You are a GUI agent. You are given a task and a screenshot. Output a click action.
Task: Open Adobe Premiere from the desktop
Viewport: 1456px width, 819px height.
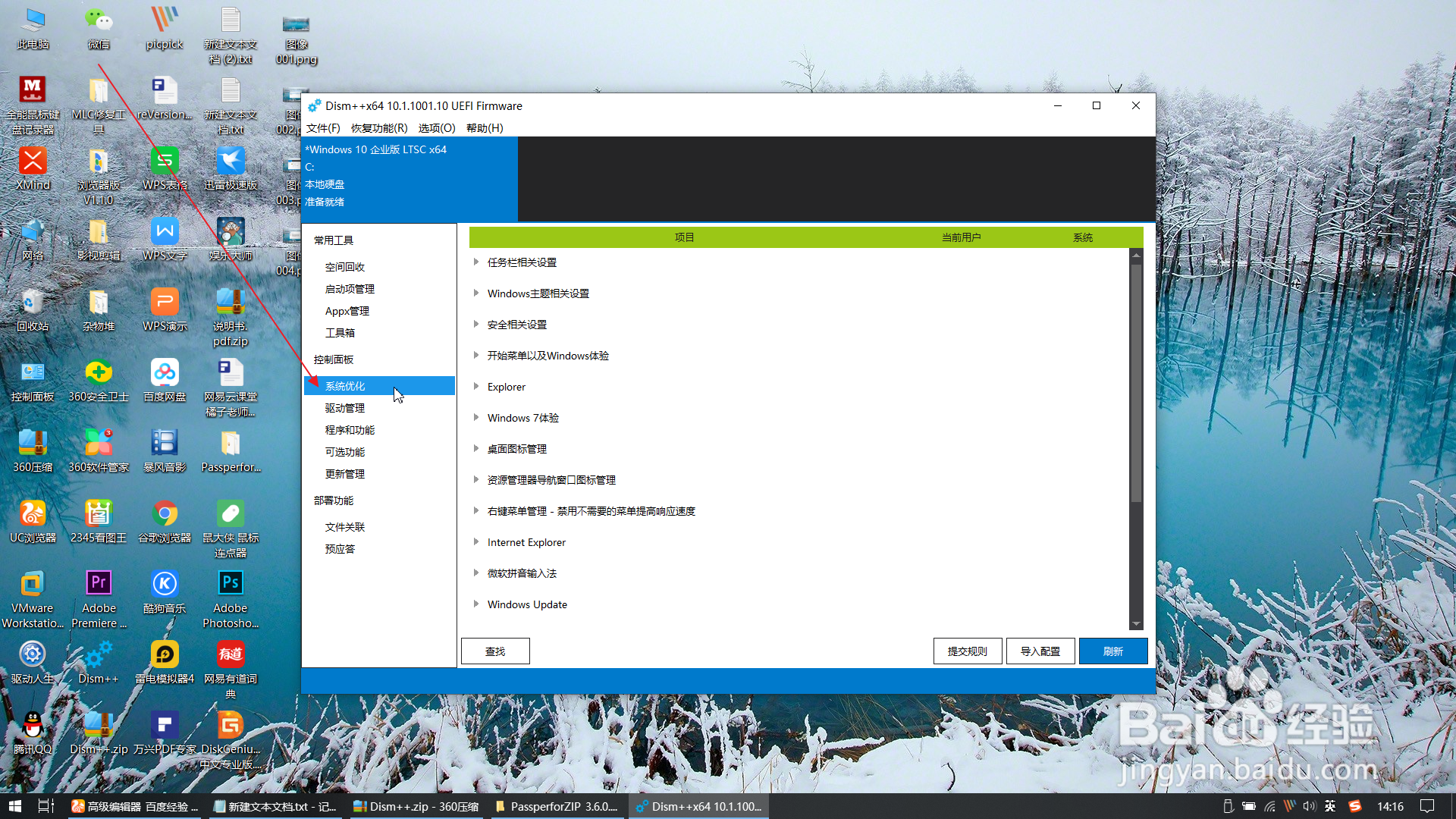(99, 599)
